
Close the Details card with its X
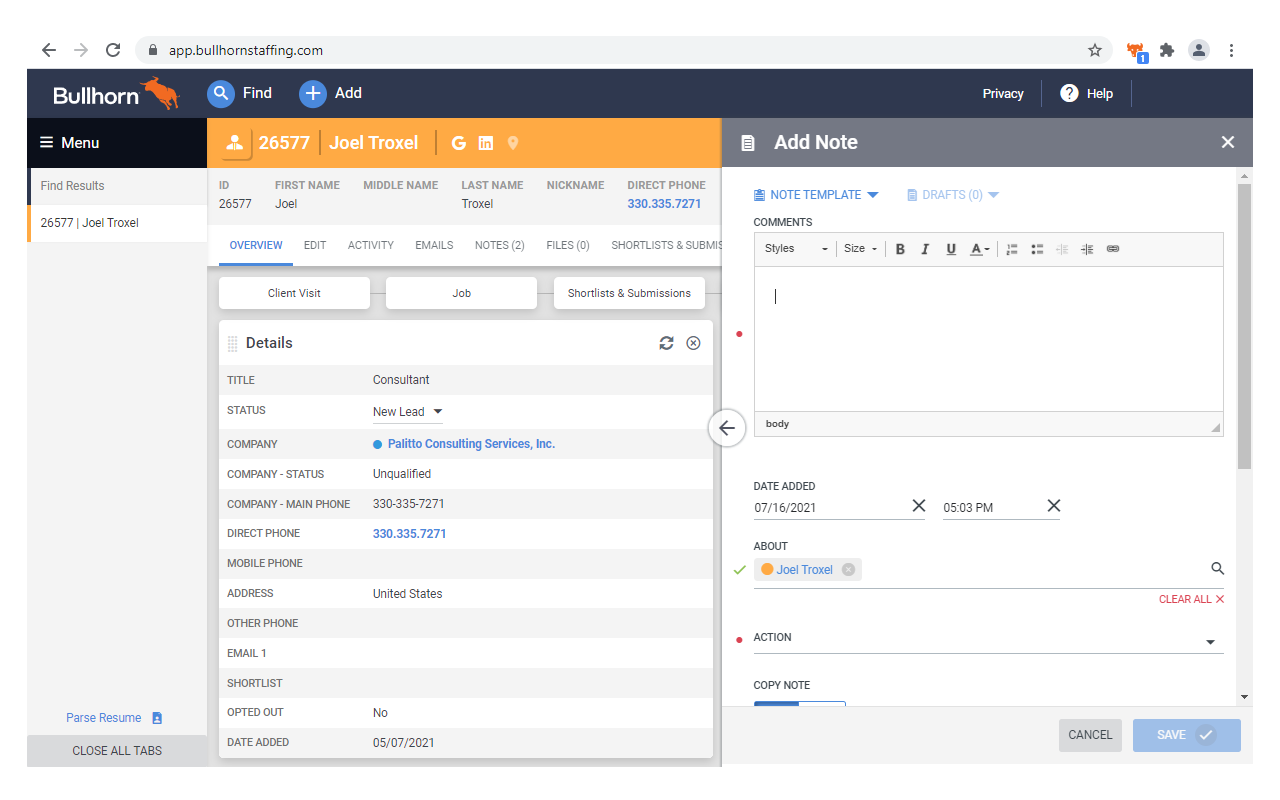(x=693, y=343)
